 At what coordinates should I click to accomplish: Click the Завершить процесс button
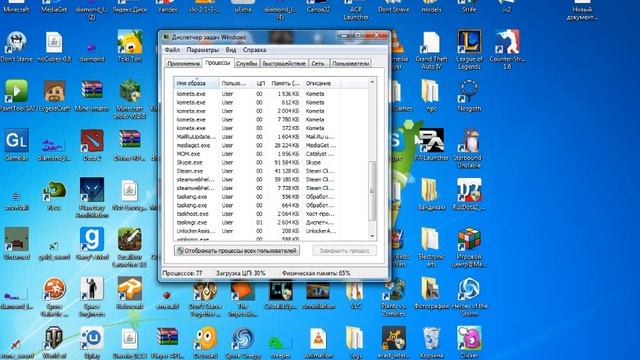345,251
